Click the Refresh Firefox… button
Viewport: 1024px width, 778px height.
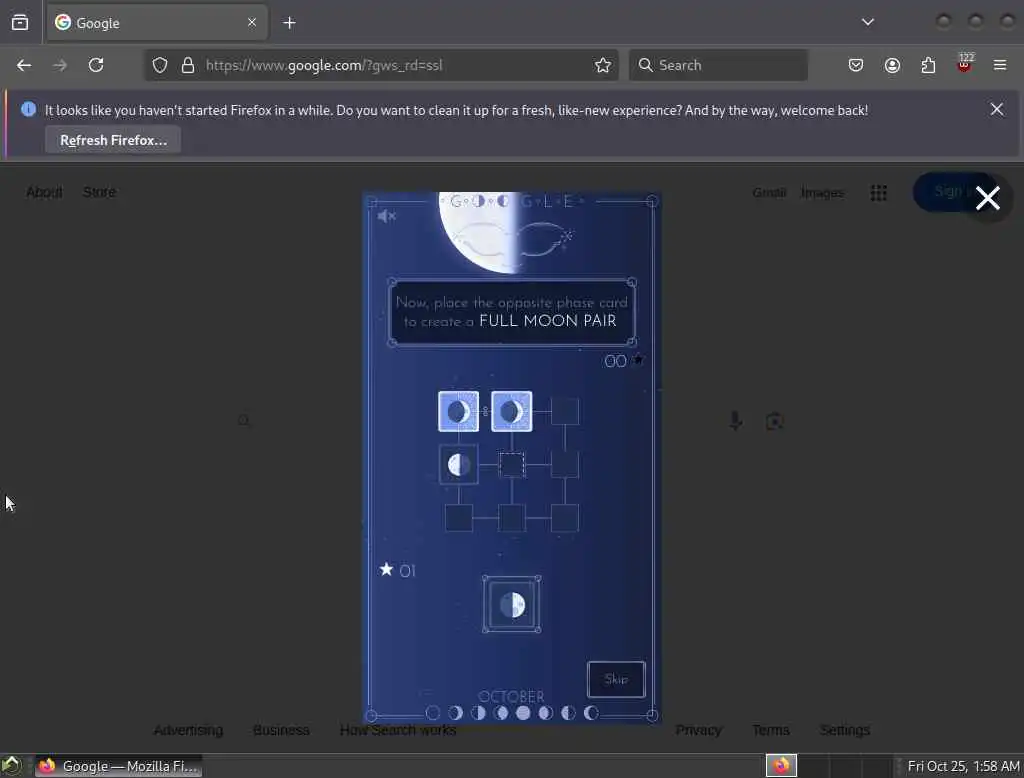113,140
